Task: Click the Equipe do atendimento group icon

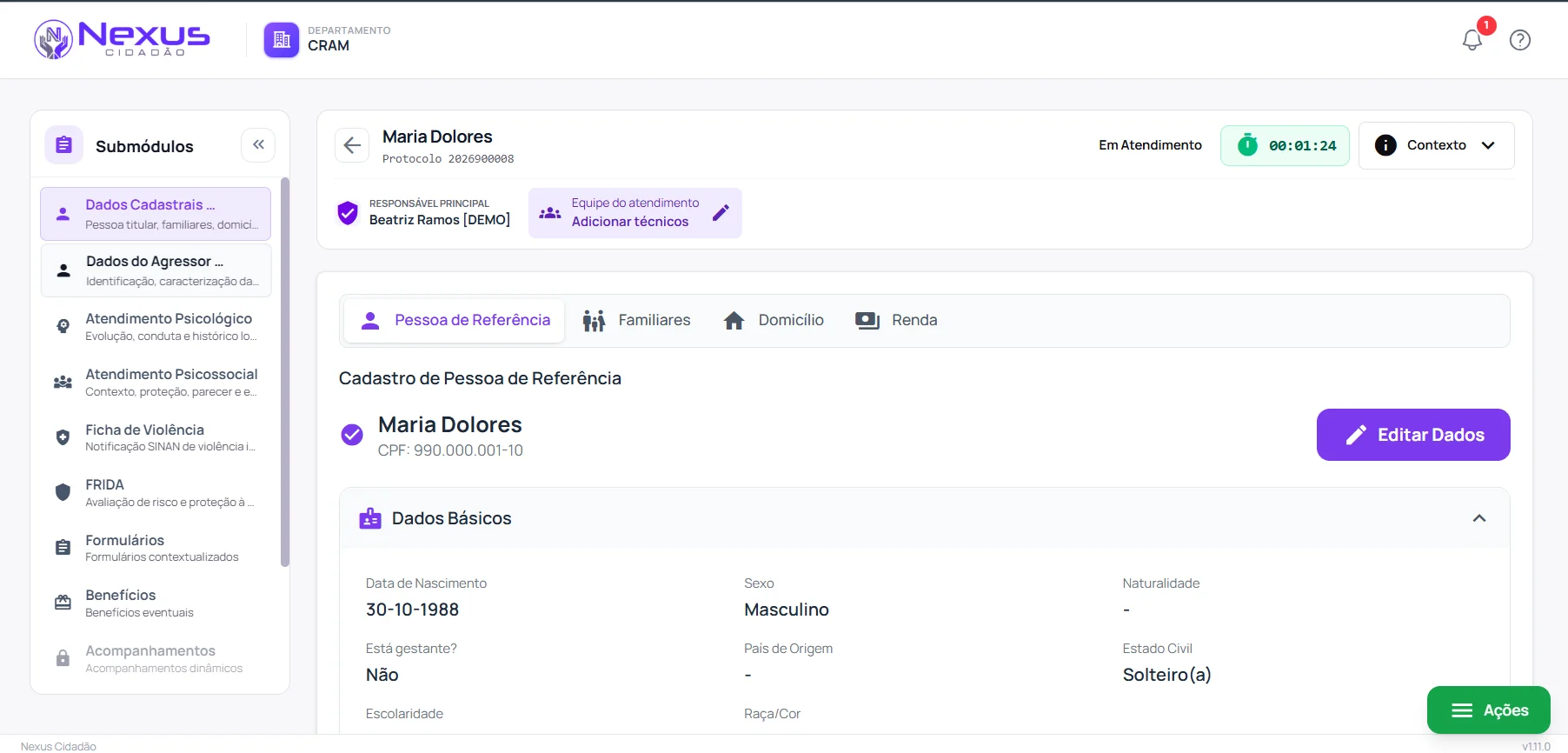Action: coord(550,212)
